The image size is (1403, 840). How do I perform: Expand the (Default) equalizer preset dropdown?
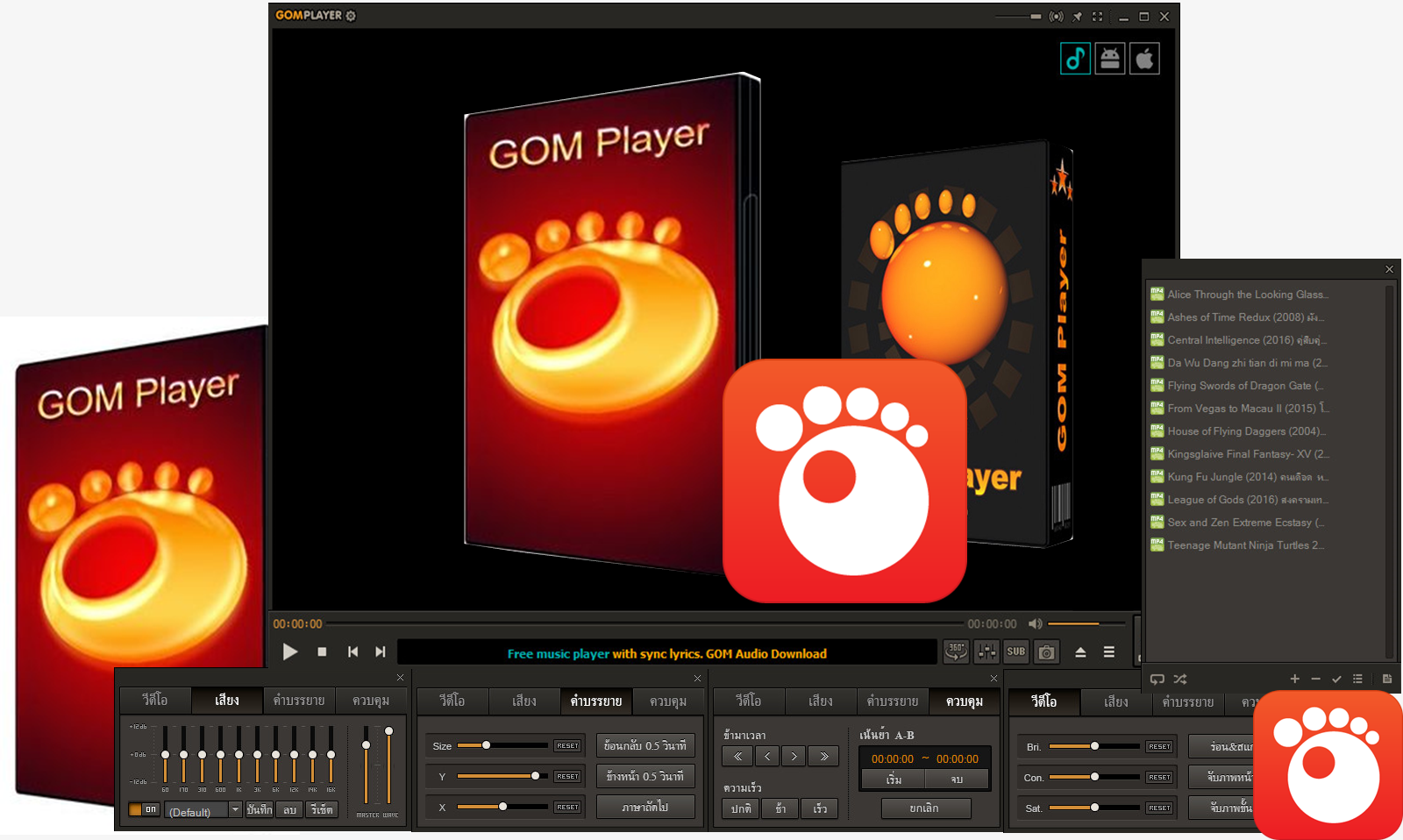[235, 810]
